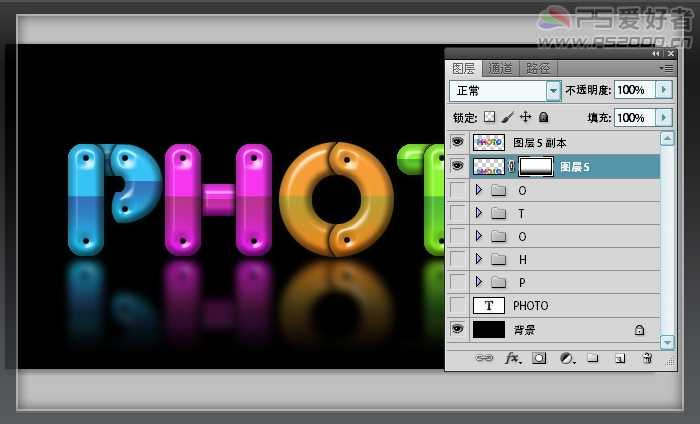This screenshot has width=700, height=424.
Task: Click folder icon of T group
Action: point(499,214)
